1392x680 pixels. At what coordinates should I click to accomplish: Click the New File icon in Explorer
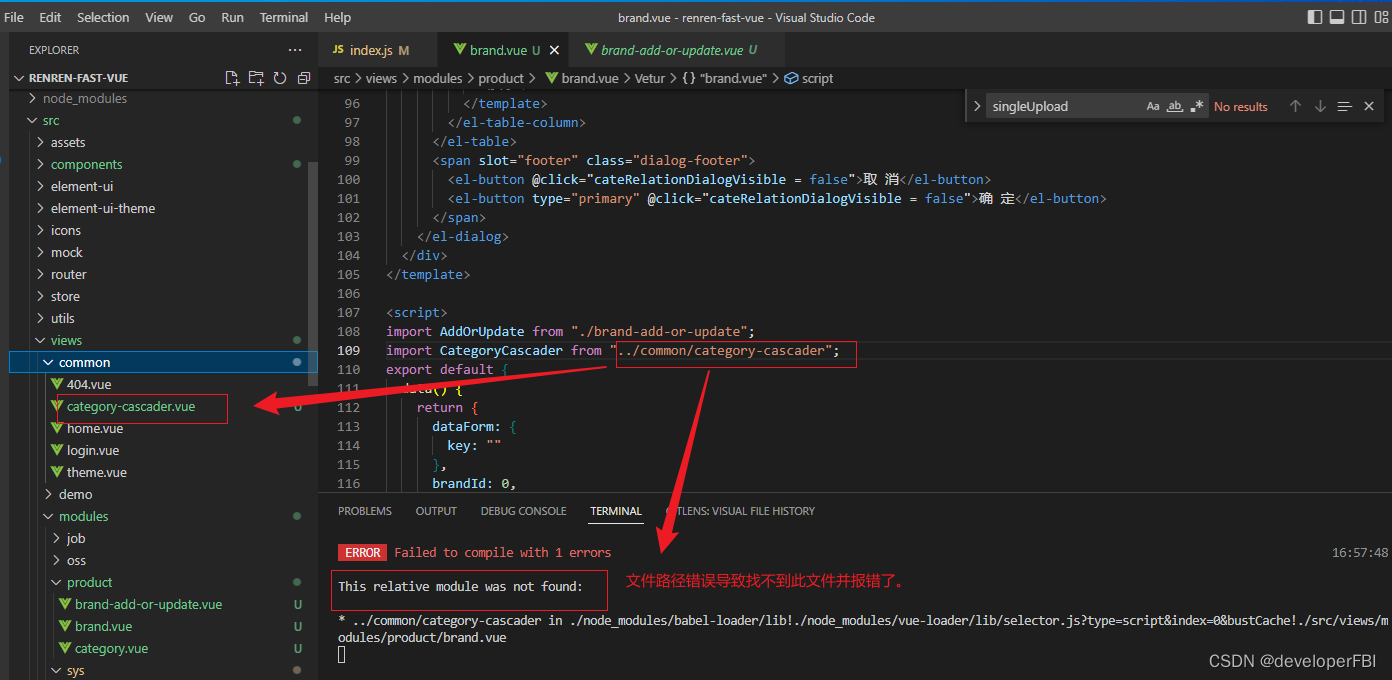[232, 78]
